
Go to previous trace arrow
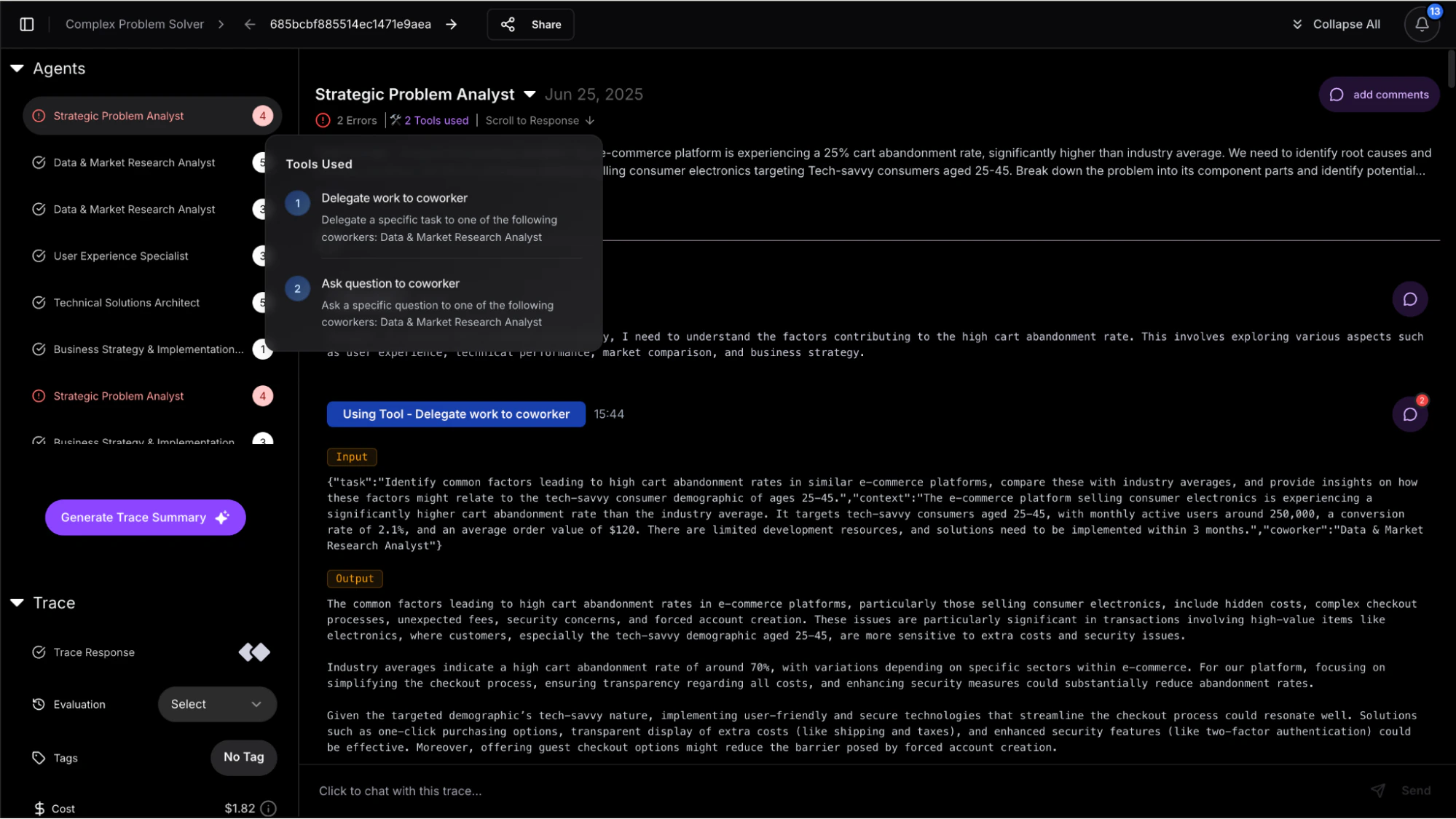point(250,24)
